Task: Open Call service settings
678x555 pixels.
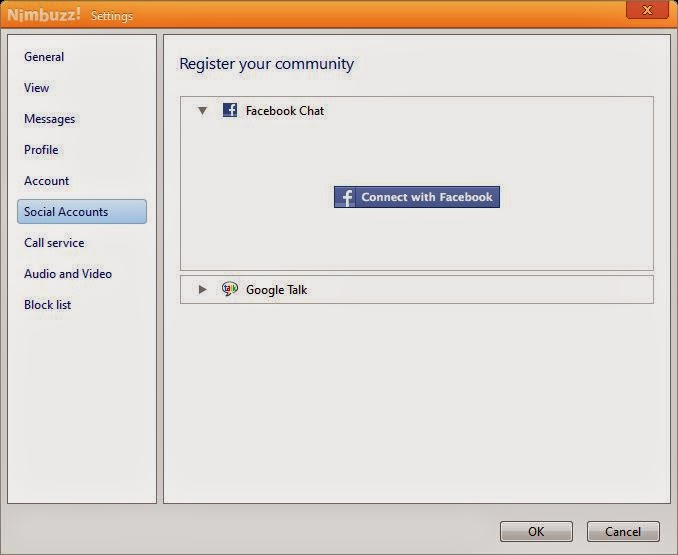Action: (54, 242)
